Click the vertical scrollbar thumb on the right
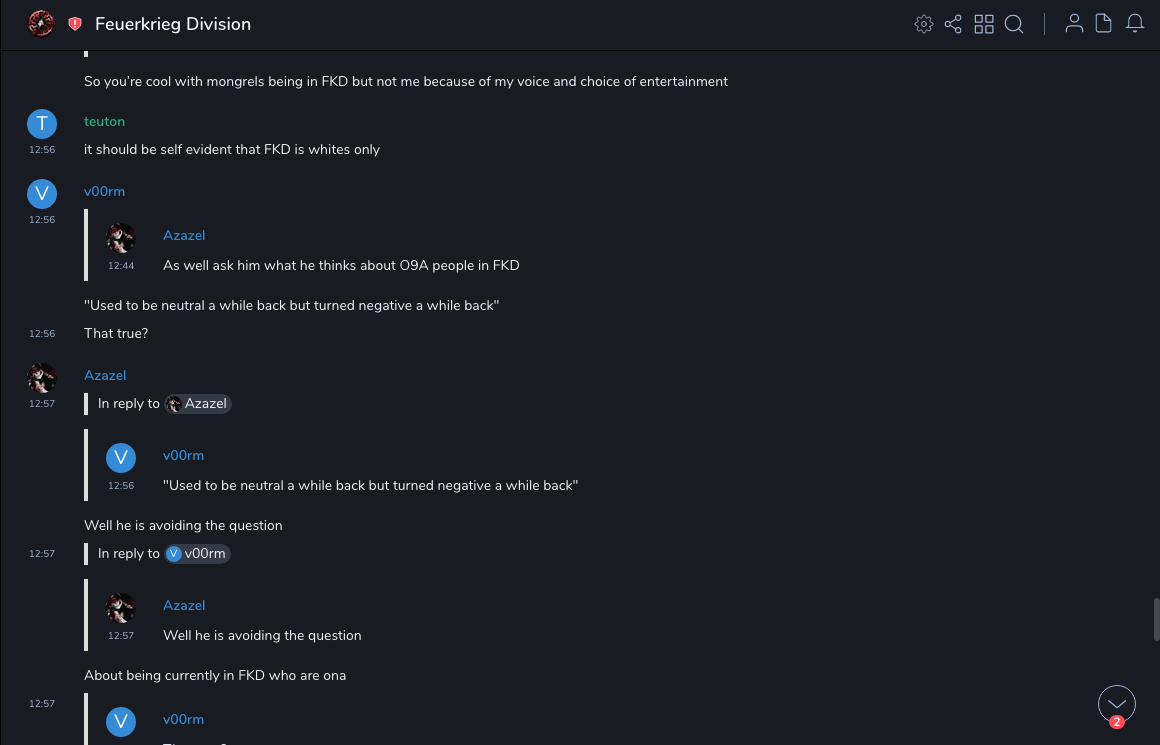Viewport: 1160px width, 745px height. [1156, 619]
